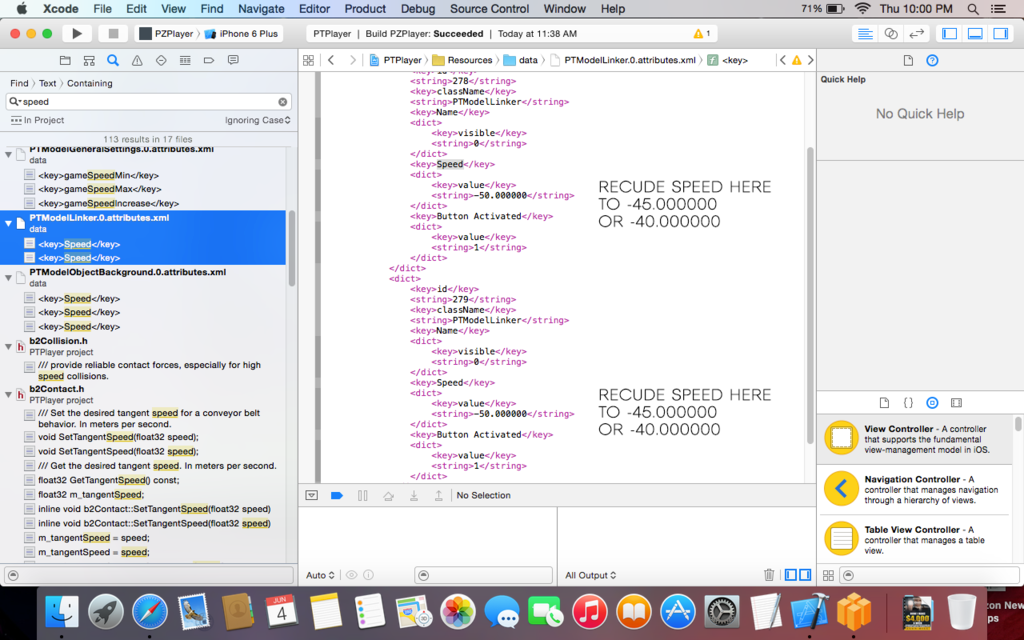Show the File Template library
1024x640 pixels.
(x=884, y=403)
